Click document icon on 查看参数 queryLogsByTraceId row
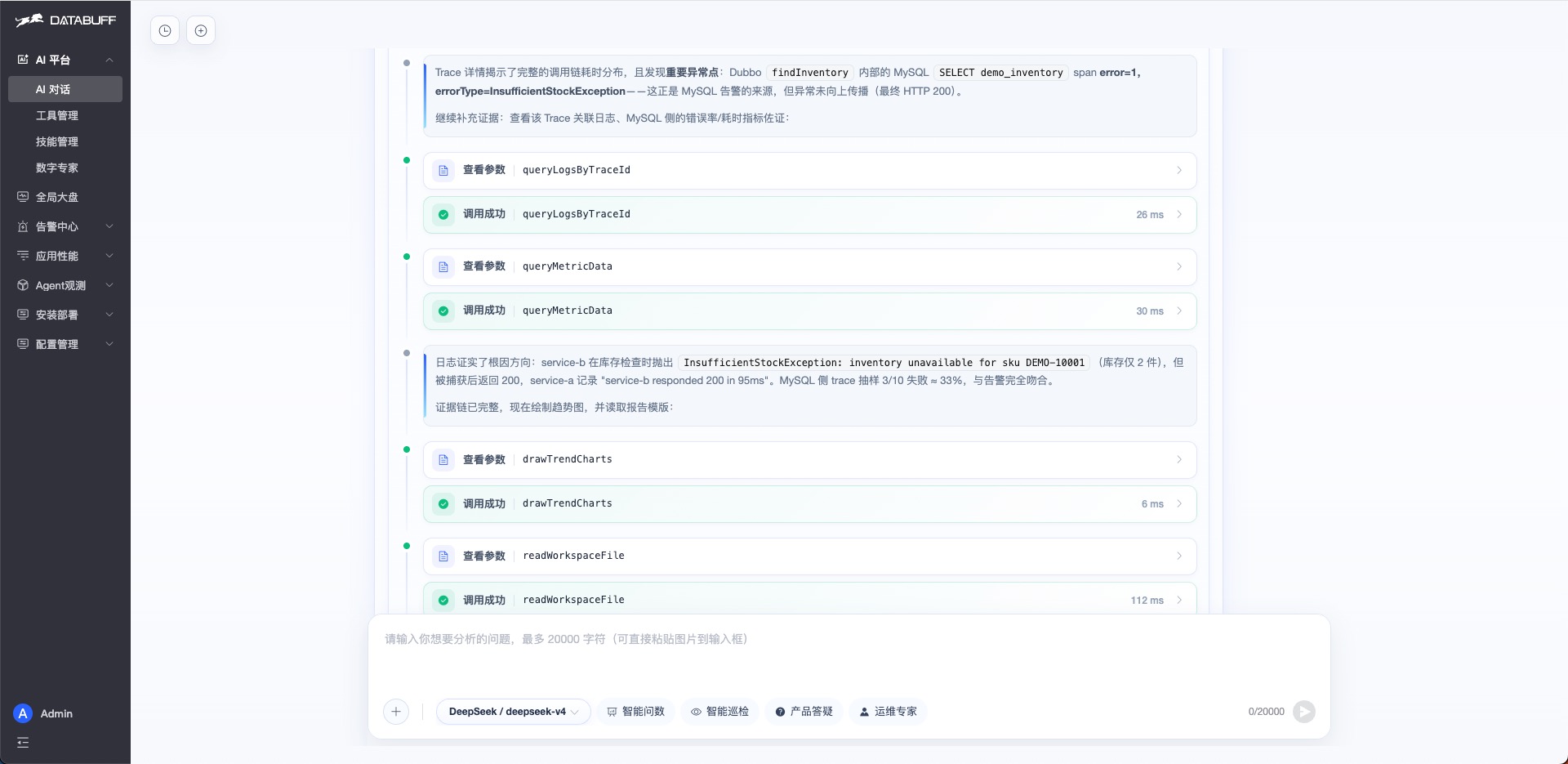The image size is (1568, 764). click(x=443, y=170)
